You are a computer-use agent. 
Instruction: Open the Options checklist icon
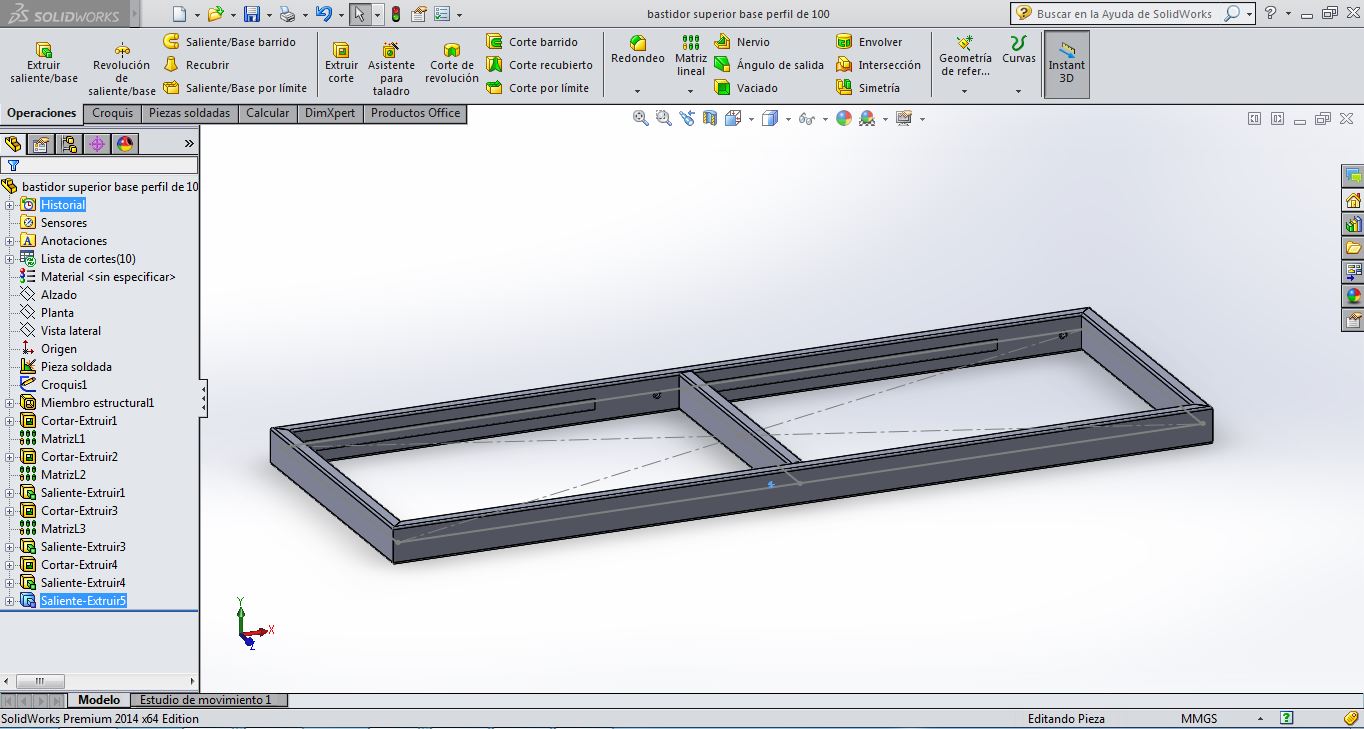(x=444, y=14)
